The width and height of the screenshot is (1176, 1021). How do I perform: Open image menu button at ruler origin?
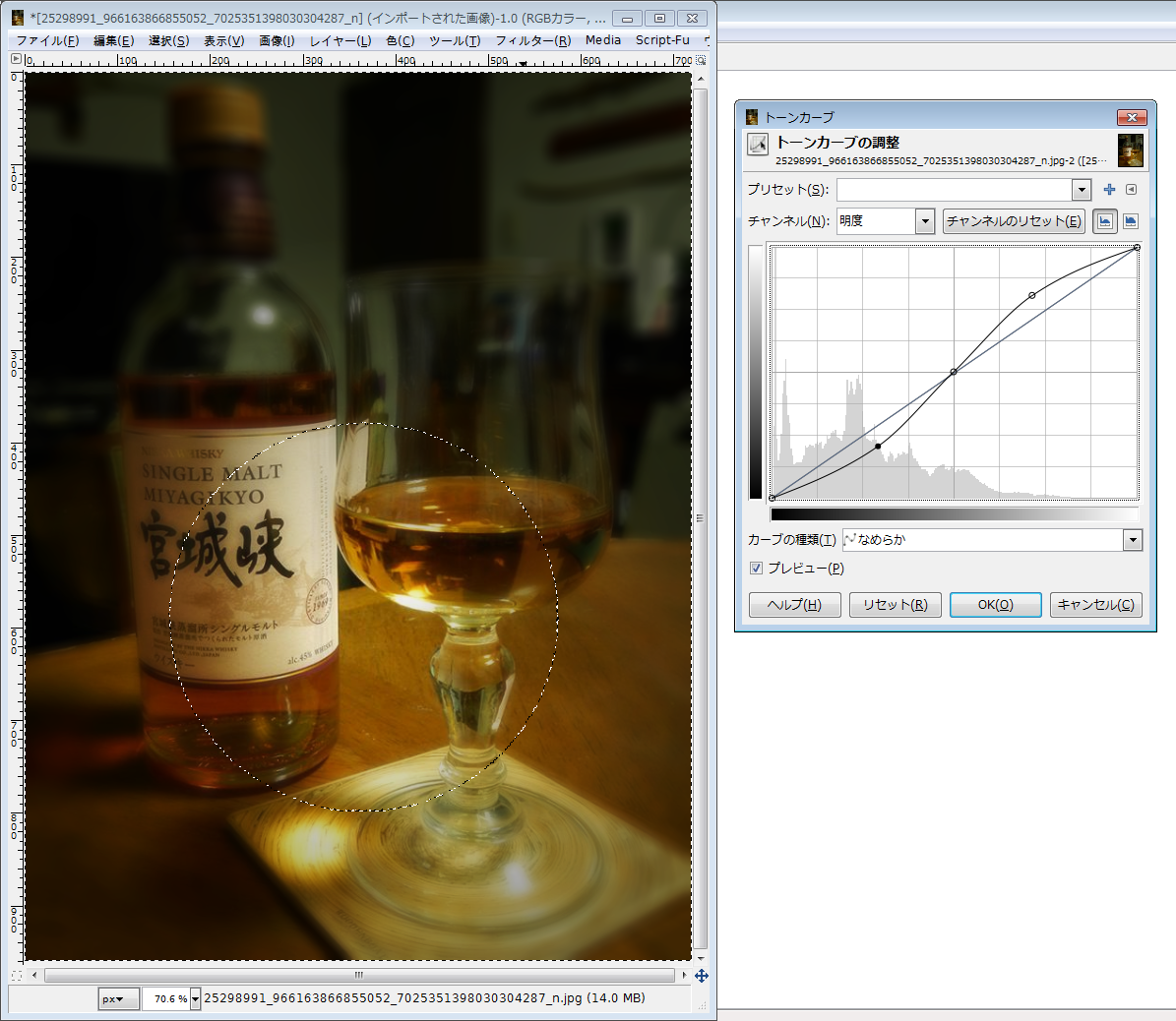pos(16,60)
